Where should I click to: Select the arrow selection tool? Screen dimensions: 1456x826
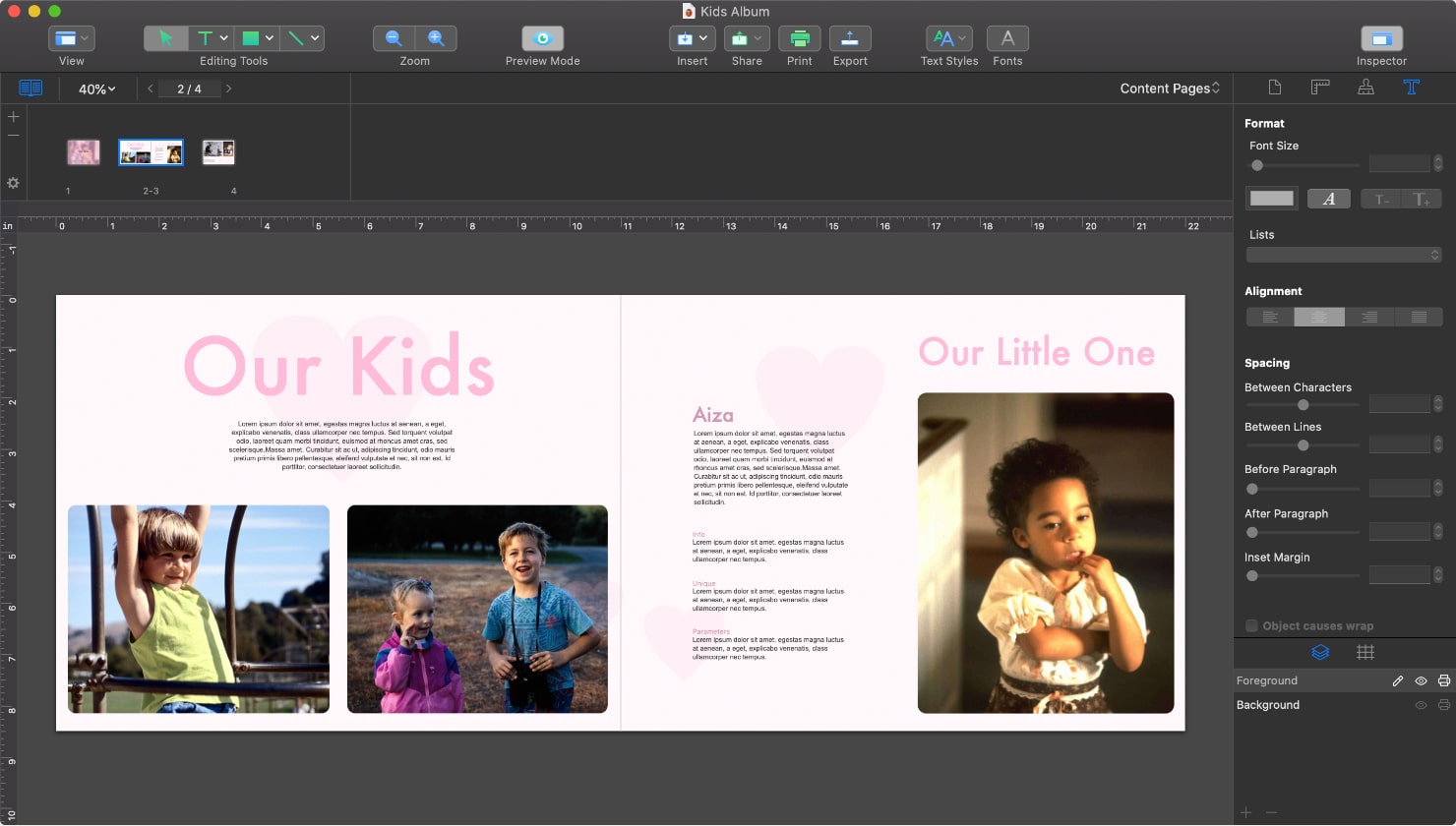[x=165, y=38]
